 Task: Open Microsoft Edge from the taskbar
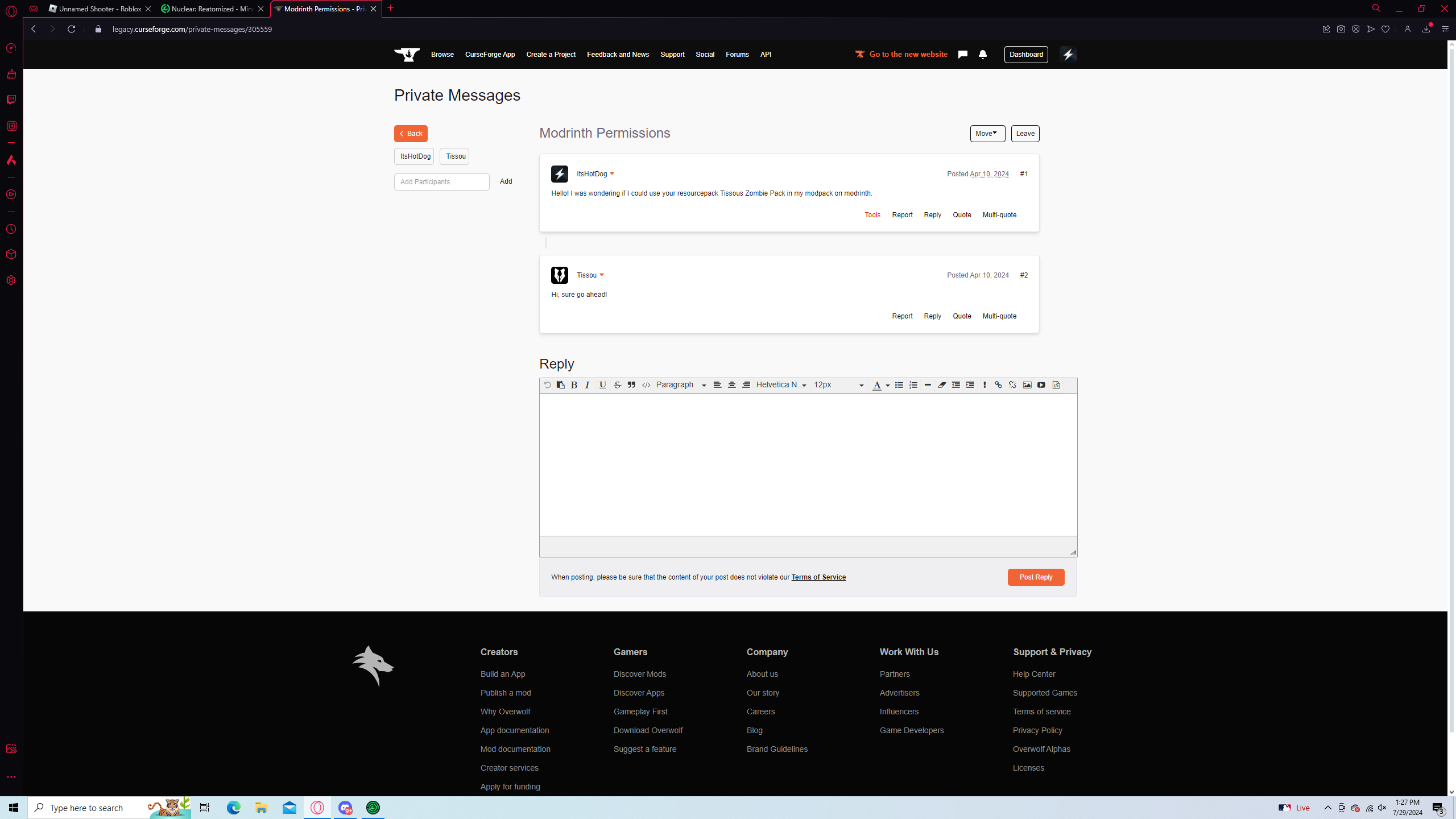(x=233, y=808)
